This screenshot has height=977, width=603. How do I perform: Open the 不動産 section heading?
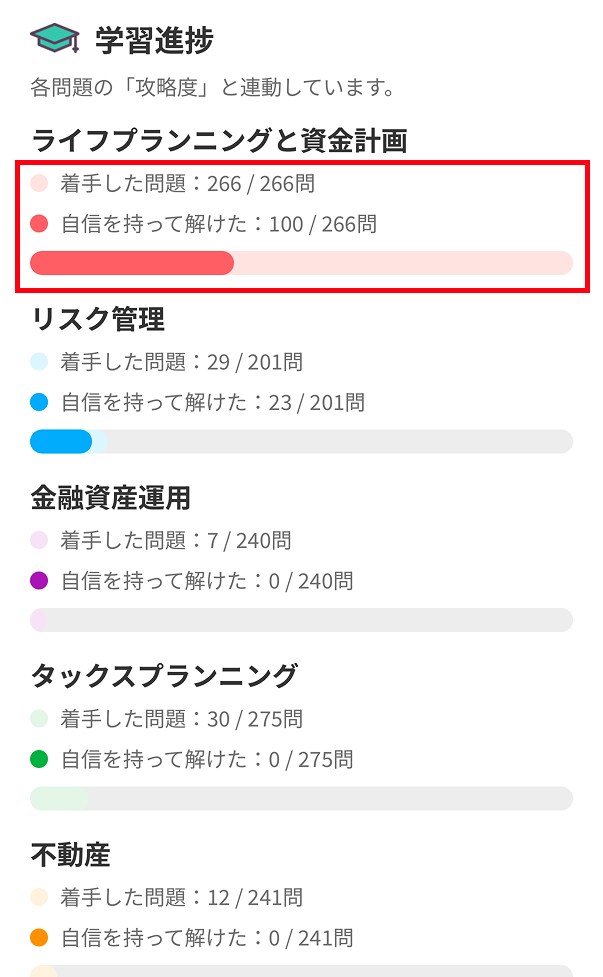[70, 855]
